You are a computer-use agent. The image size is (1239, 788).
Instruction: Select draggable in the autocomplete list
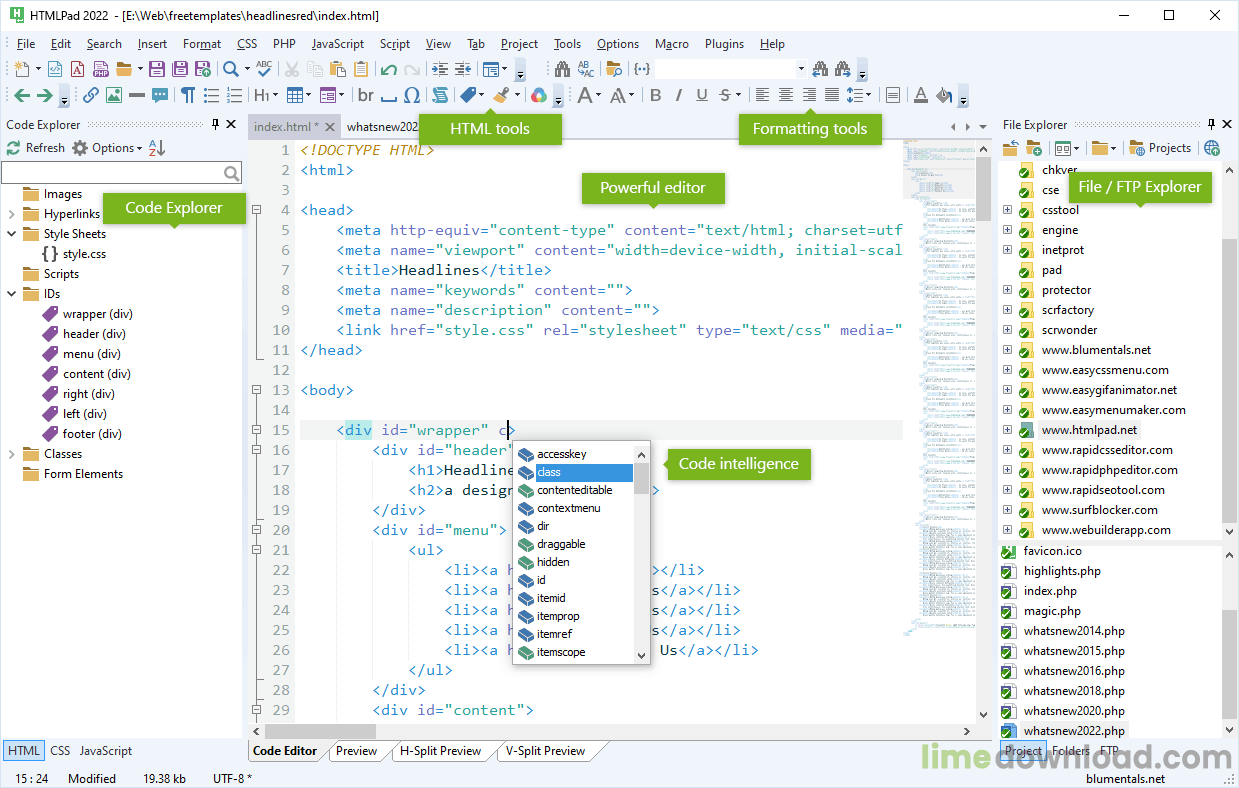(x=561, y=544)
